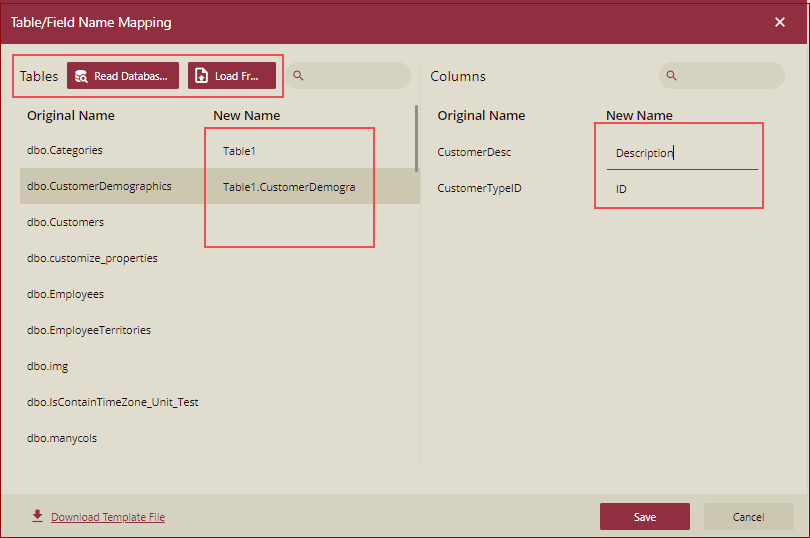
Task: Click the Description new name field
Action: tap(682, 153)
